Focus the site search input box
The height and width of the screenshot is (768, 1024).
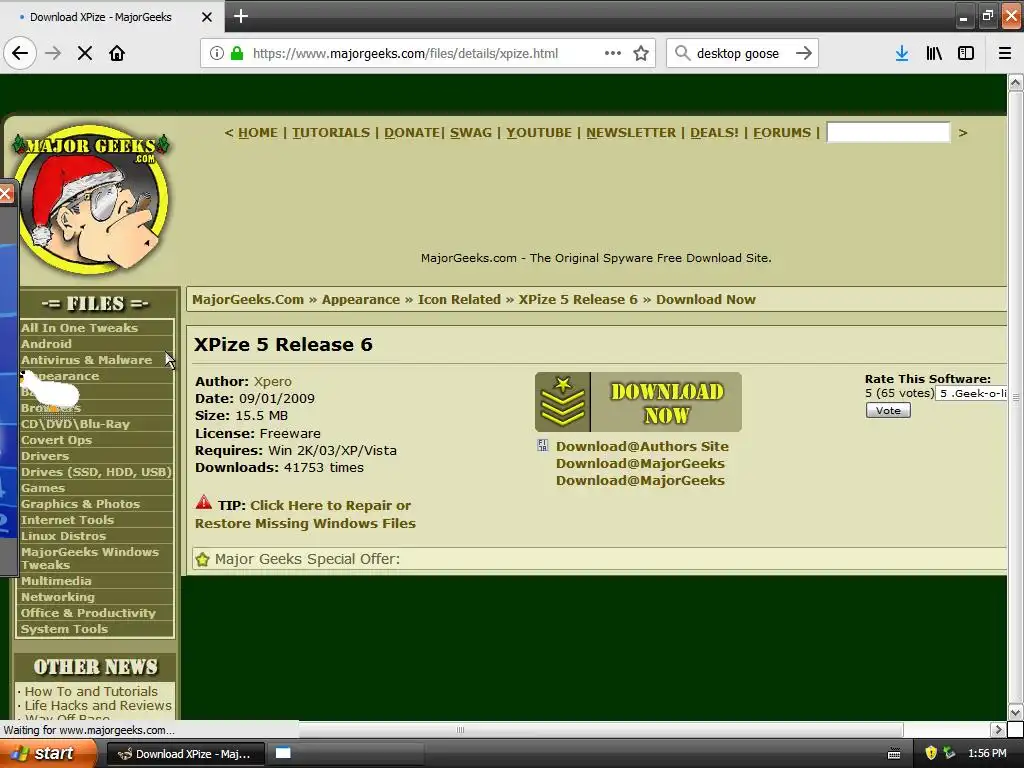click(x=888, y=133)
